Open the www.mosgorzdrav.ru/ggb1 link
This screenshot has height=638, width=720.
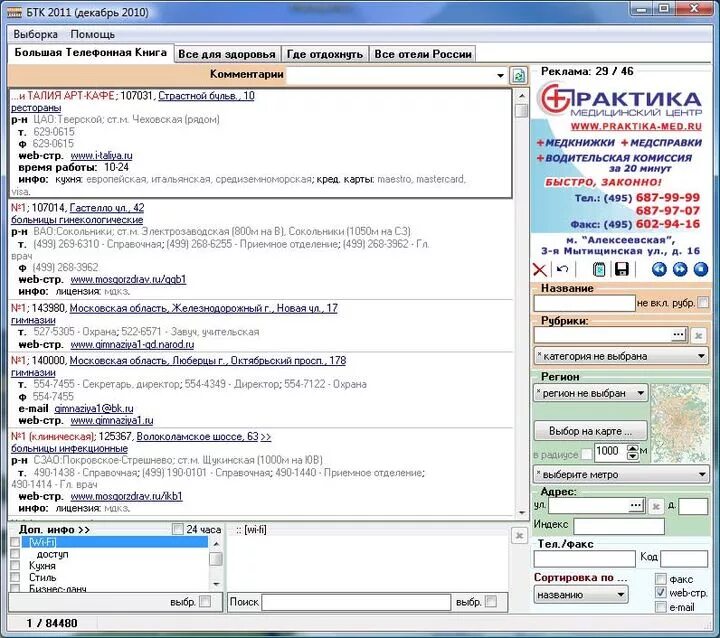pos(128,279)
